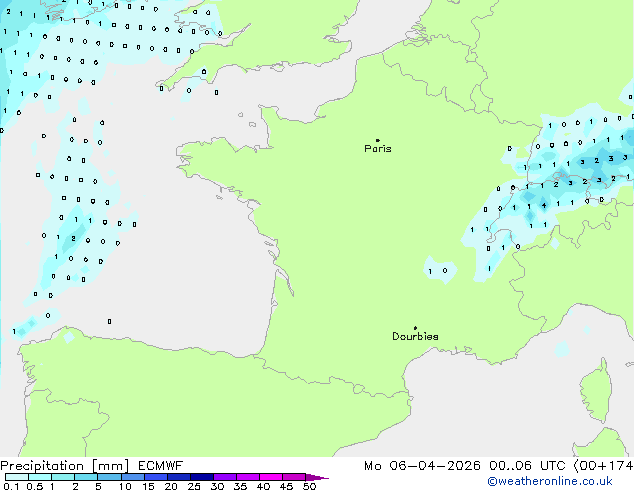Click the '0.5' legend scale label
The height and width of the screenshot is (490, 634).
pos(34,486)
